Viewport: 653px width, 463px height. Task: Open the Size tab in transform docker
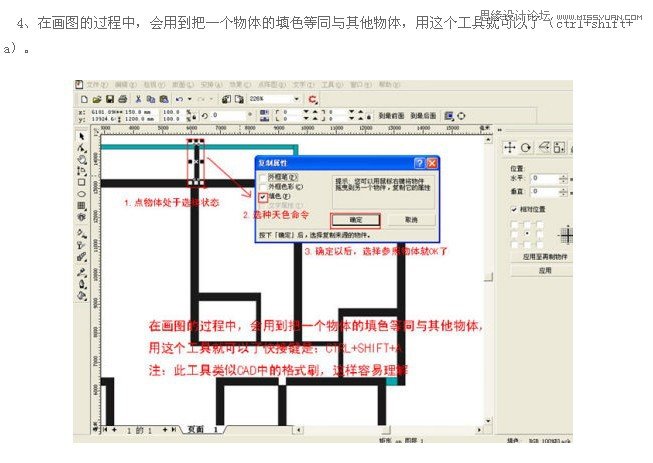(x=559, y=147)
